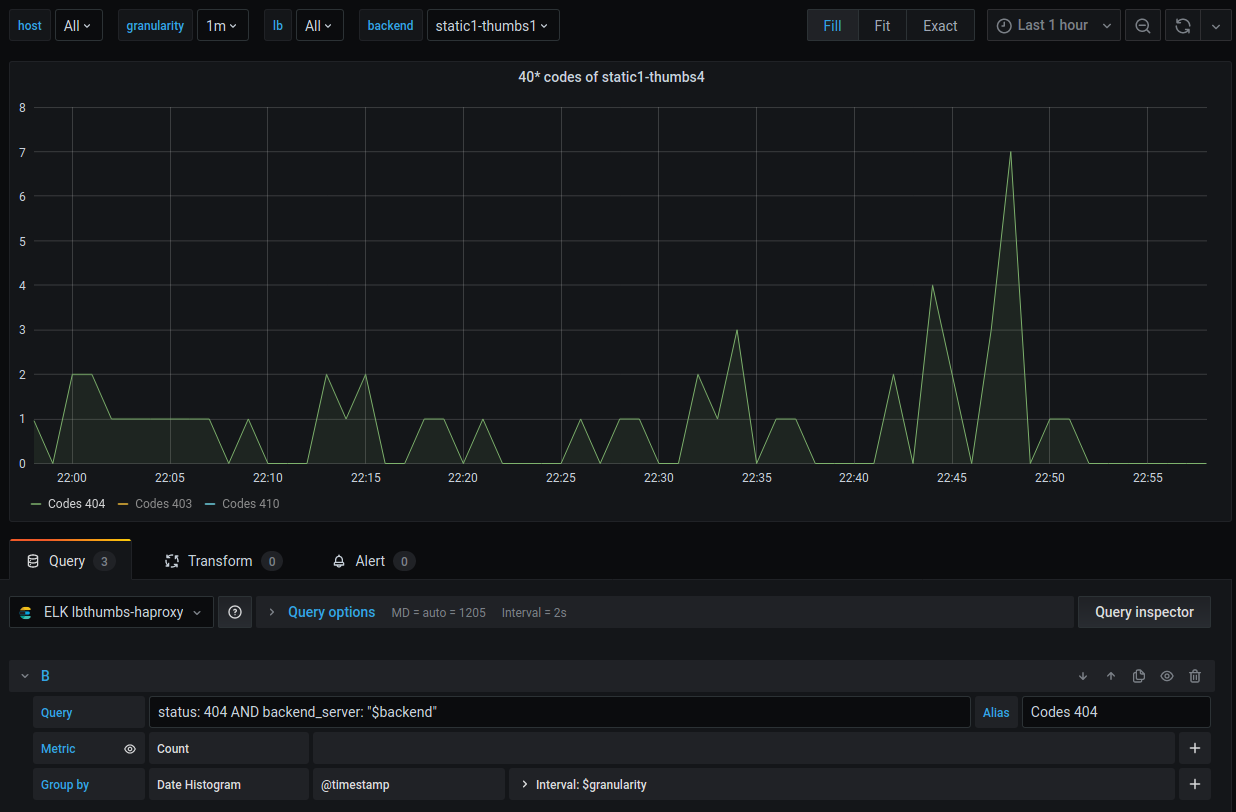Screen dimensions: 1236x812
Task: Open the Count metric type selector
Action: [228, 748]
